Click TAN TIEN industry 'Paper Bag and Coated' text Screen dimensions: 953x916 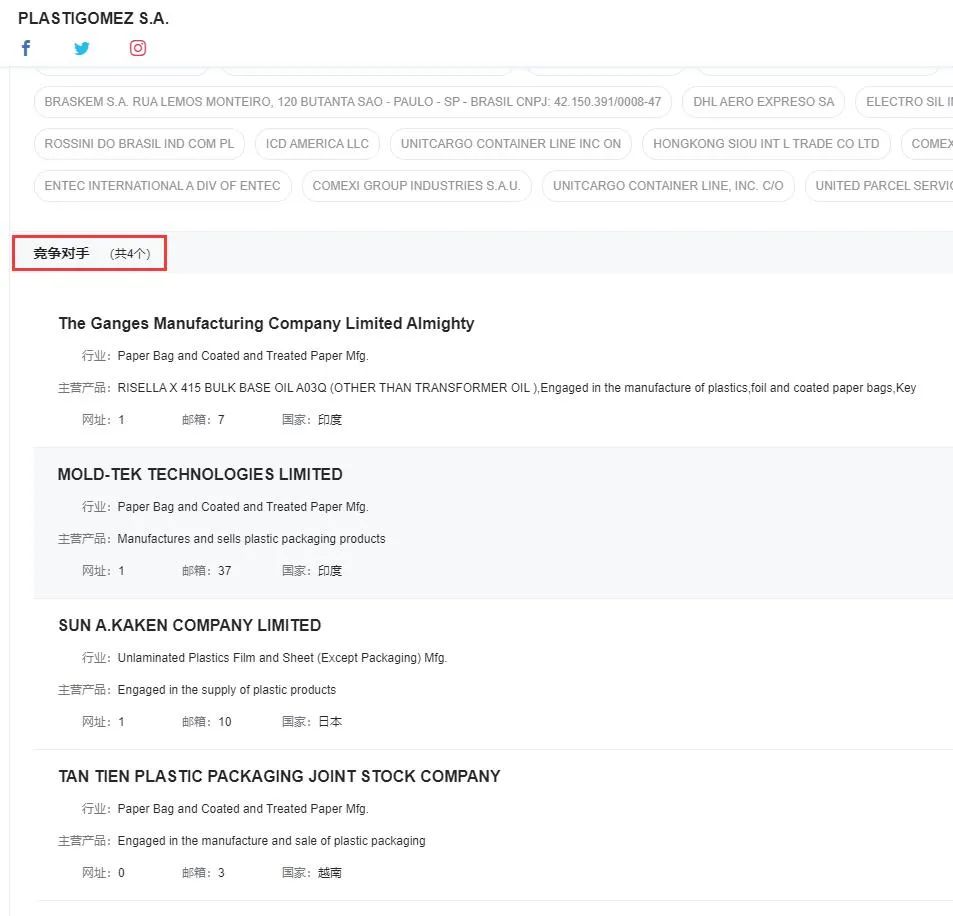(x=243, y=809)
